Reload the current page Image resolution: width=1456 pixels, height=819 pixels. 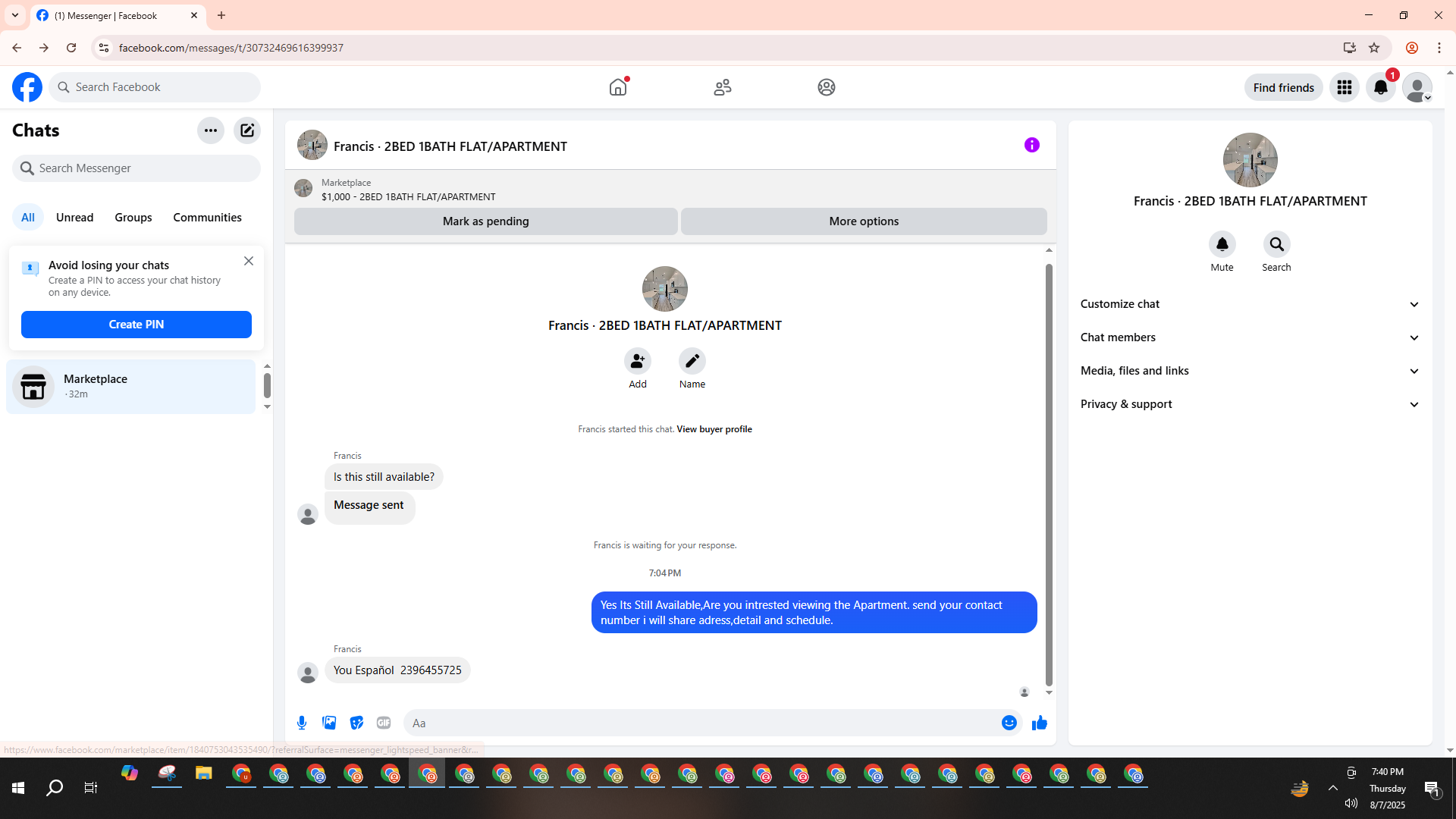(71, 48)
